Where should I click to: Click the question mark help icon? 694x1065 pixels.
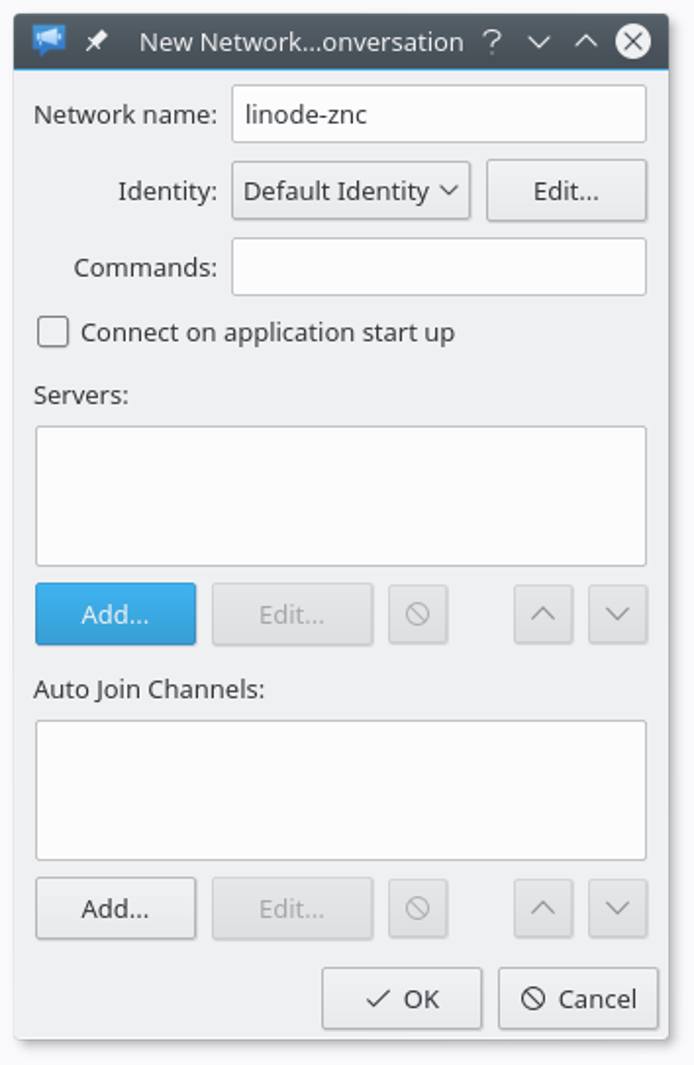click(x=491, y=41)
